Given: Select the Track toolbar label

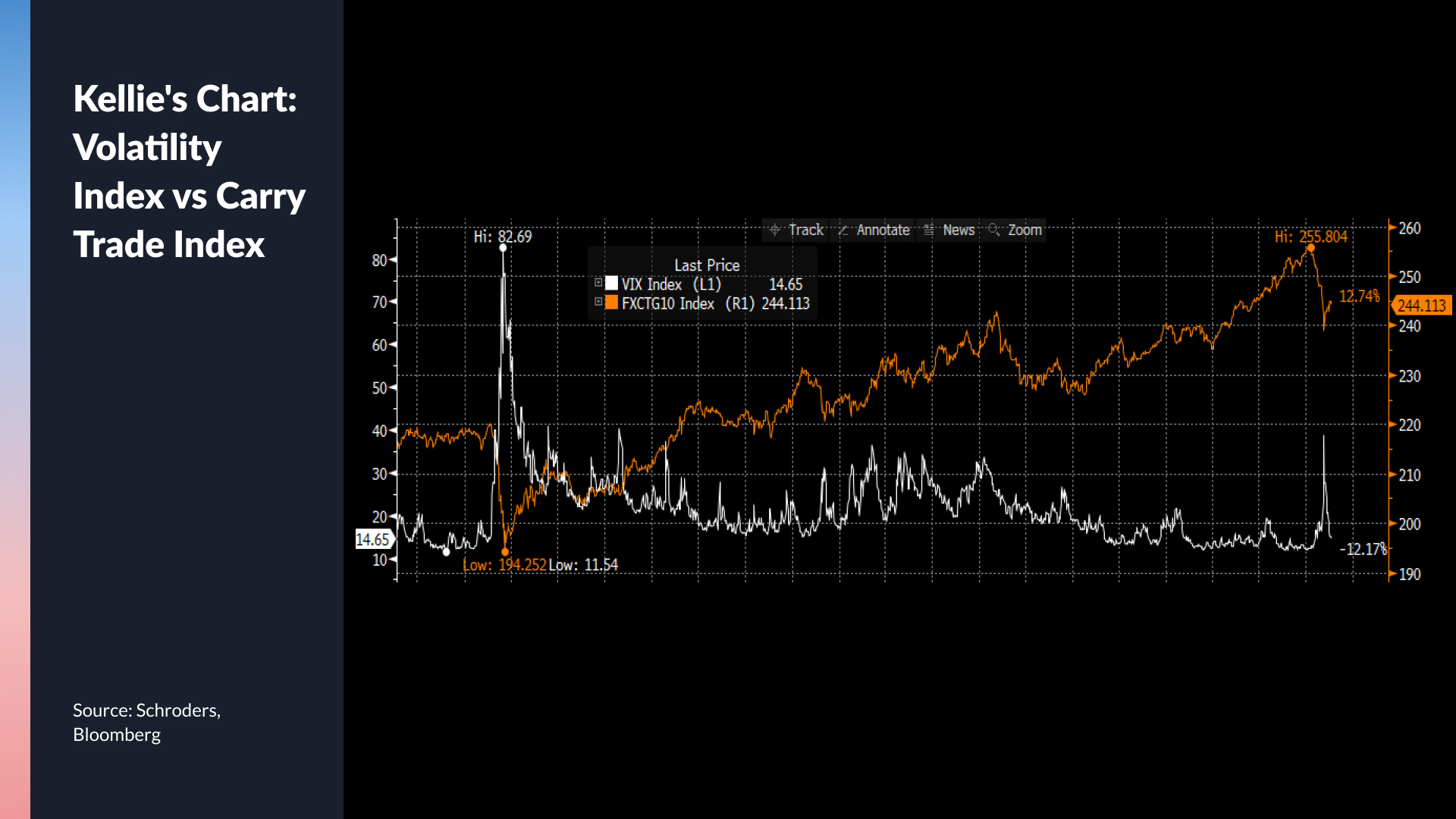Looking at the screenshot, I should (805, 230).
